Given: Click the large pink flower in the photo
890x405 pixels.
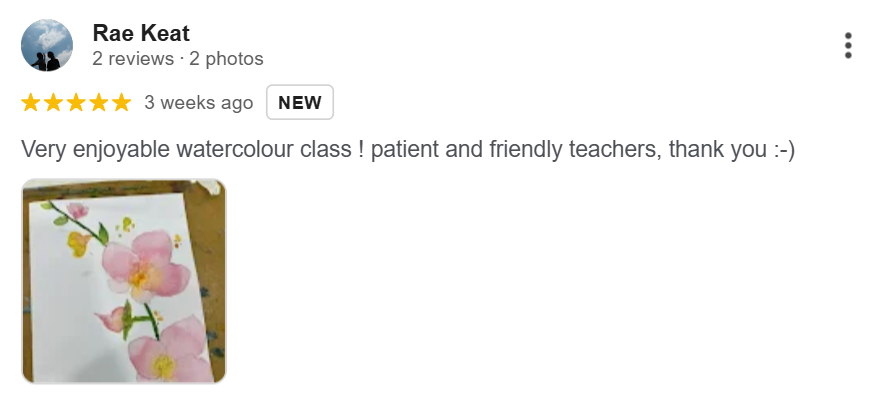Looking at the screenshot, I should (x=140, y=262).
